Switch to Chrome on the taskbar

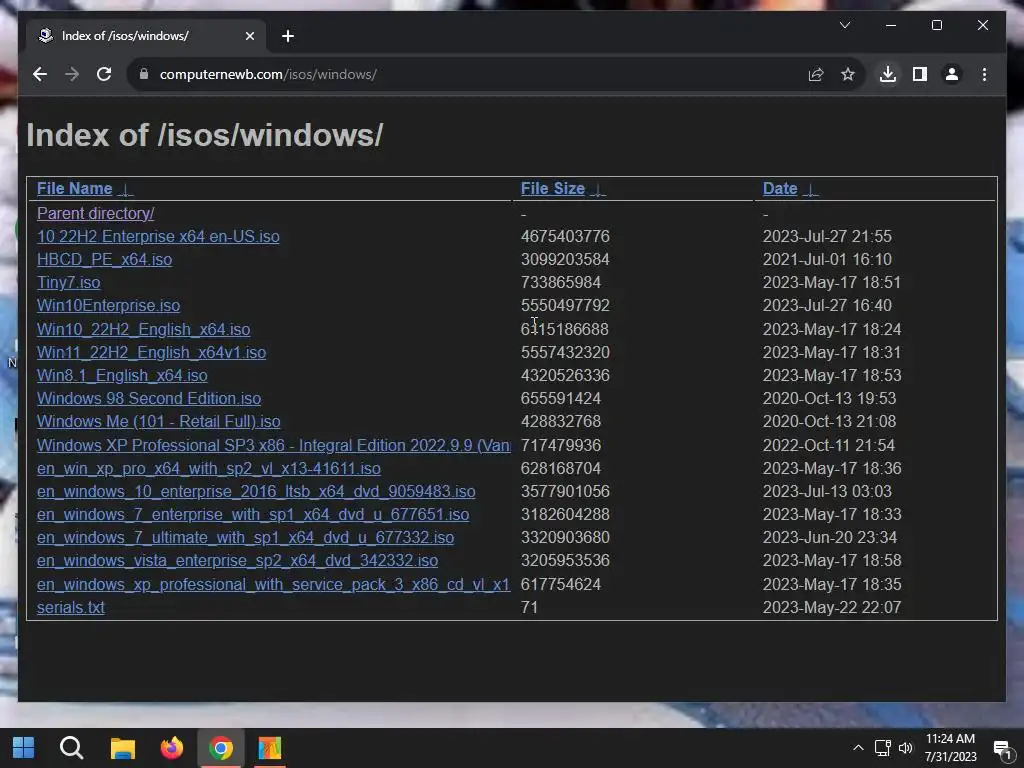coord(221,748)
